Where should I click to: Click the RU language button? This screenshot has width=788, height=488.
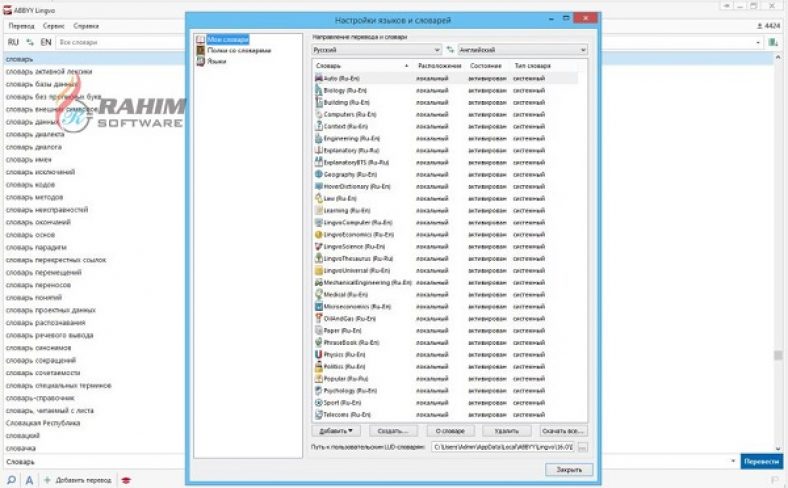coord(13,42)
